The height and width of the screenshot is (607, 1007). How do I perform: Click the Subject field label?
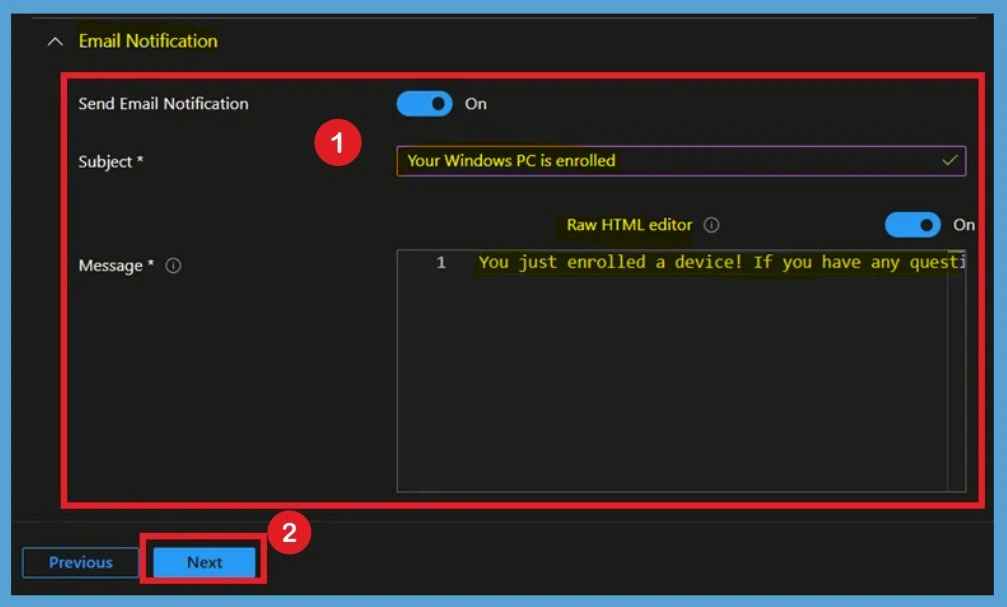click(110, 161)
